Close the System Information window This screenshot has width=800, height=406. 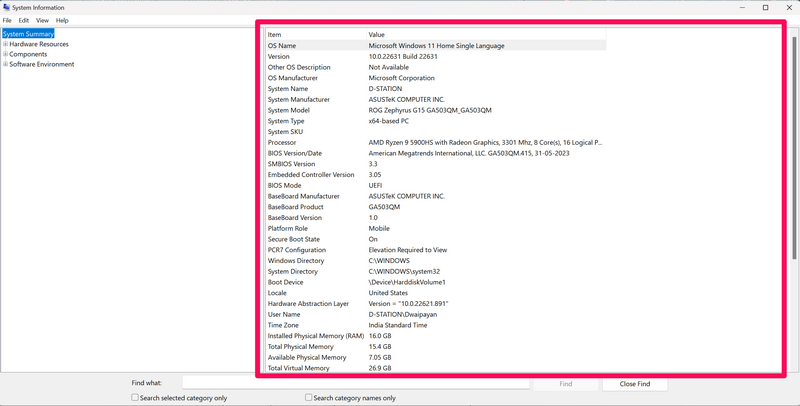click(x=789, y=7)
